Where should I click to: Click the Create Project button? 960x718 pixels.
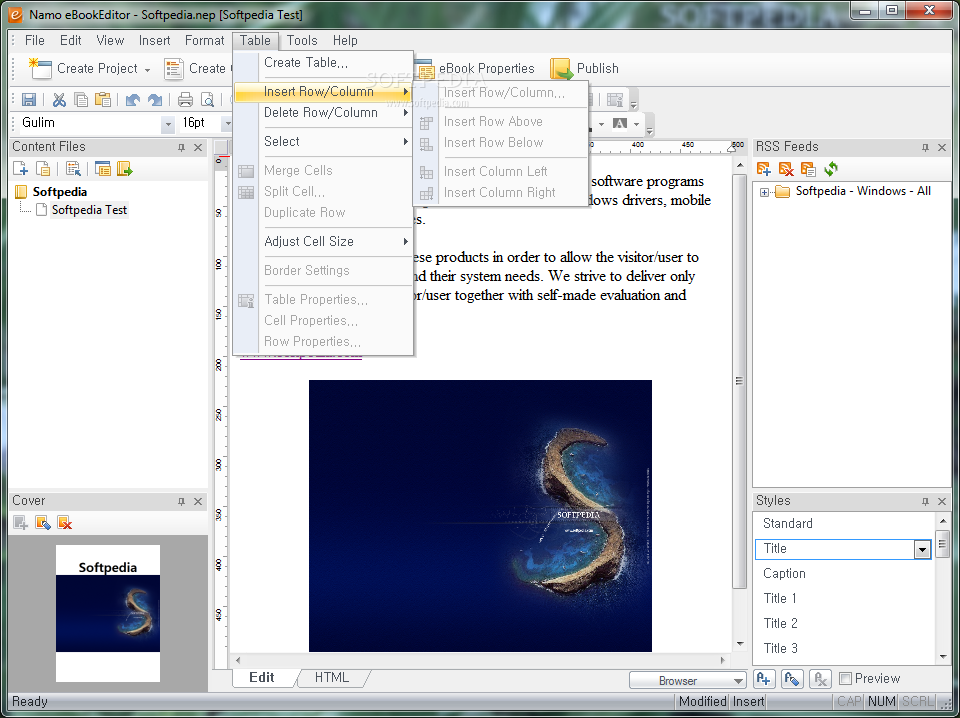click(x=84, y=69)
